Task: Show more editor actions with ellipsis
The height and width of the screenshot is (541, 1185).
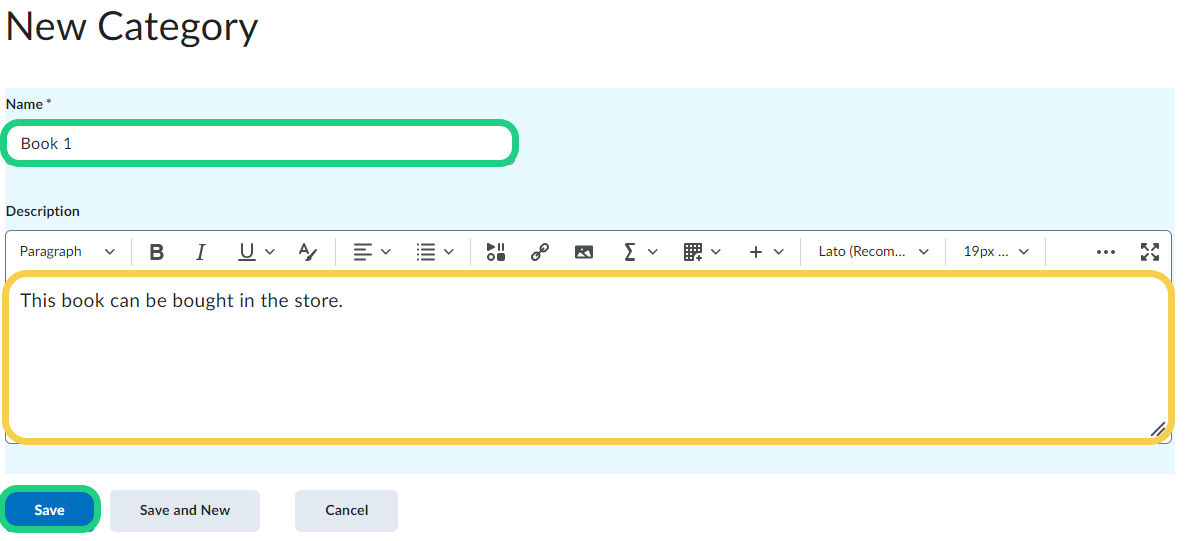Action: click(x=1105, y=252)
